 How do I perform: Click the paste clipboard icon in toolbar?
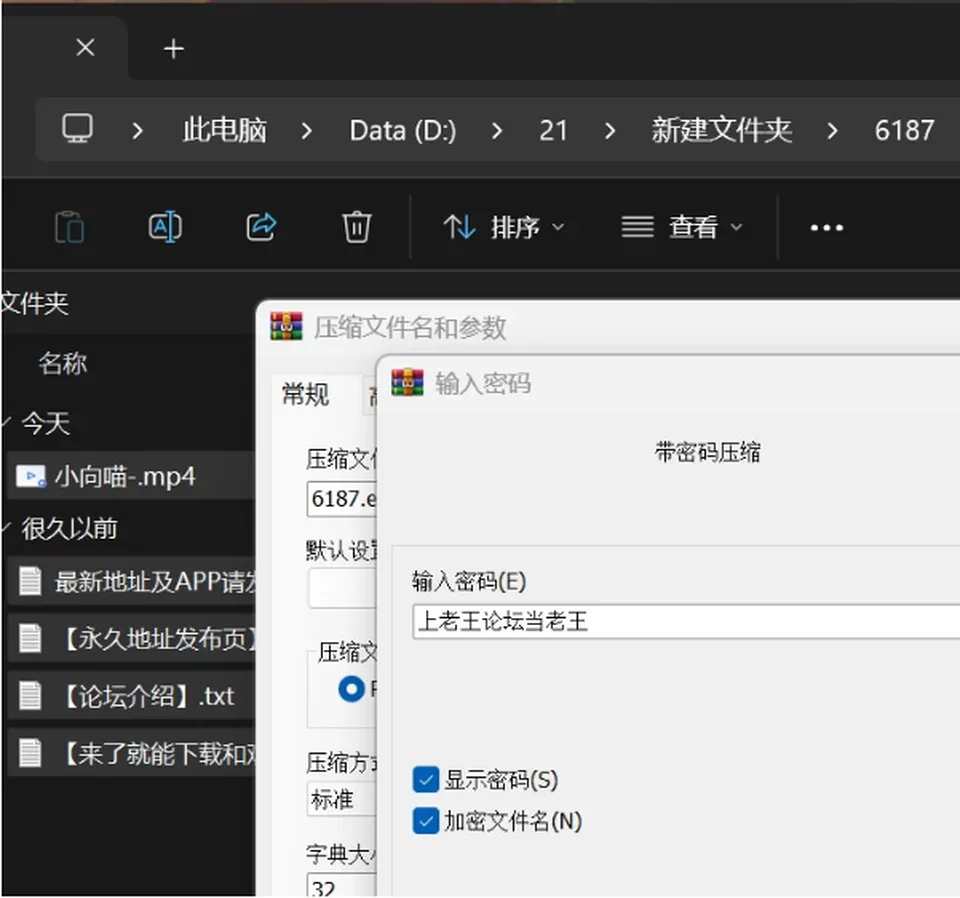[69, 228]
